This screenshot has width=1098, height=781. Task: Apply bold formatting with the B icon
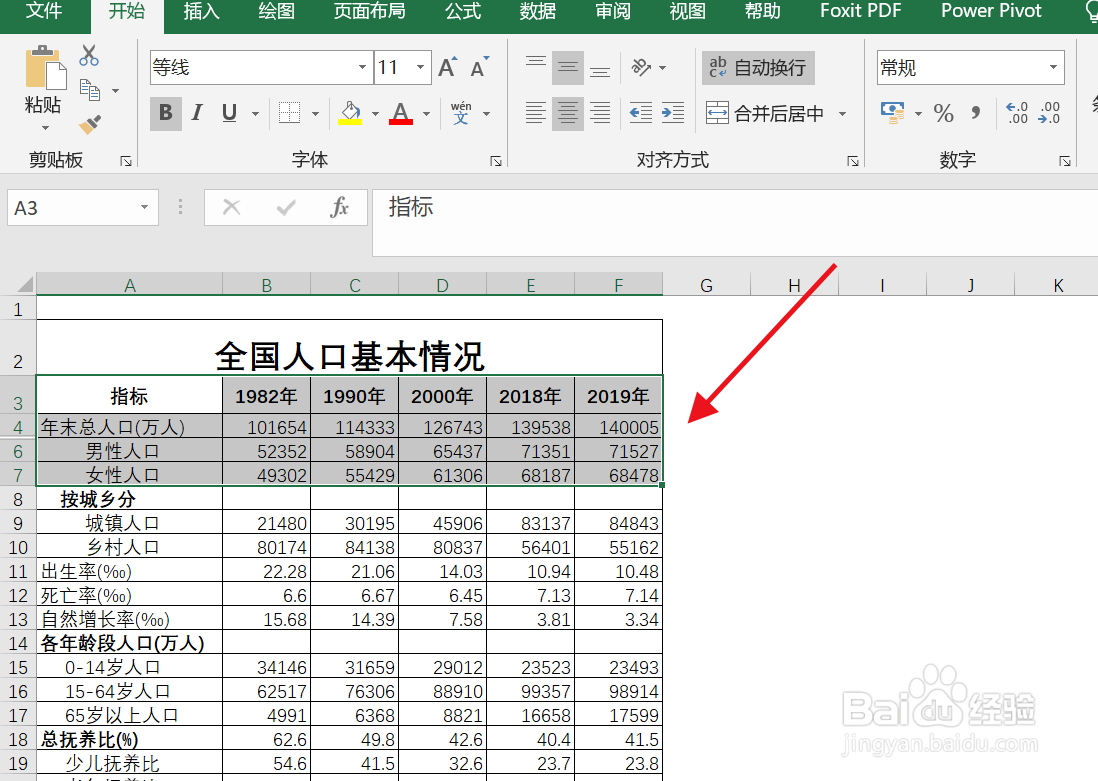pos(164,113)
